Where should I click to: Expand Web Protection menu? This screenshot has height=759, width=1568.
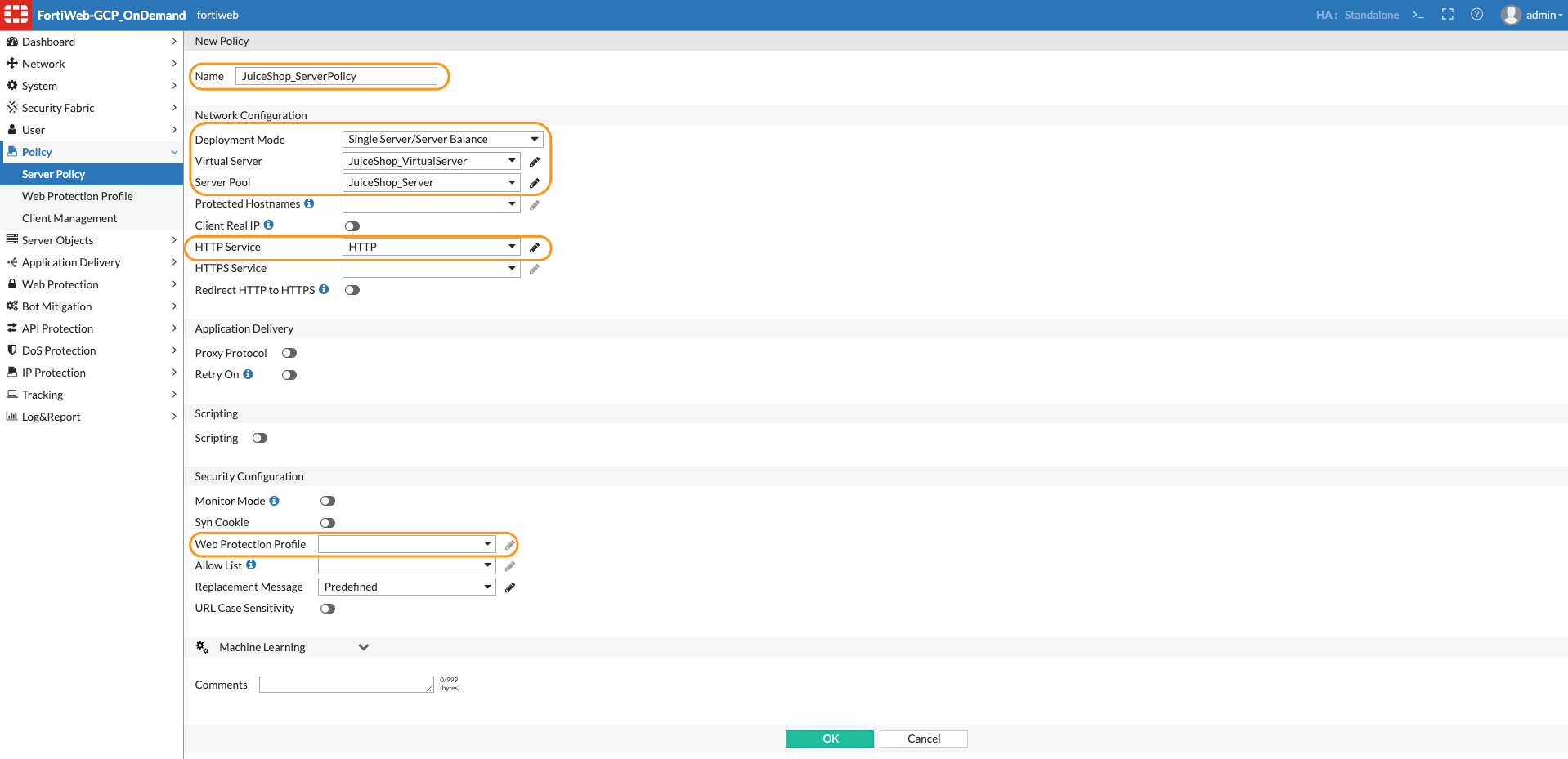click(92, 284)
